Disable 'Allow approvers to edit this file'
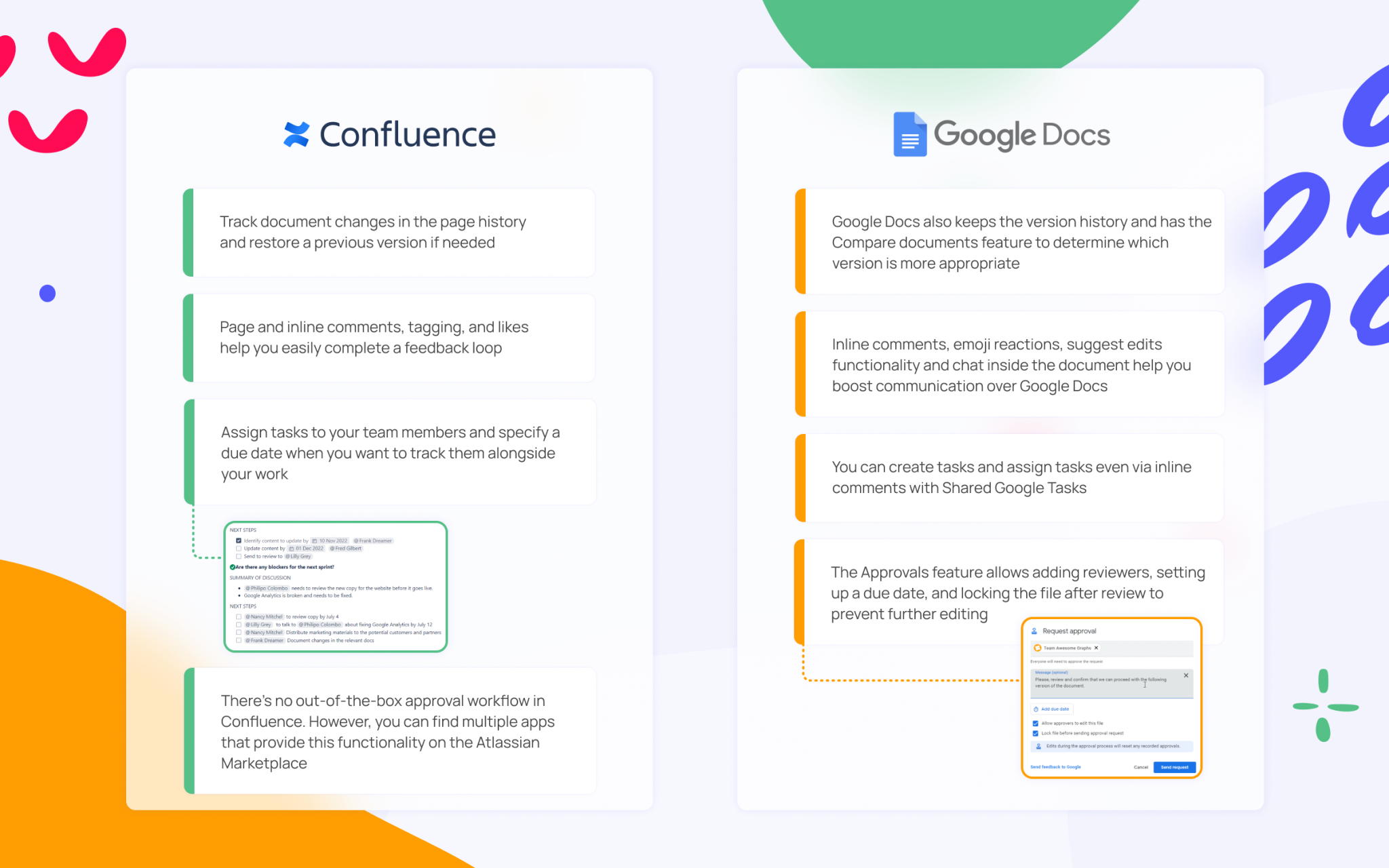 coord(1035,724)
